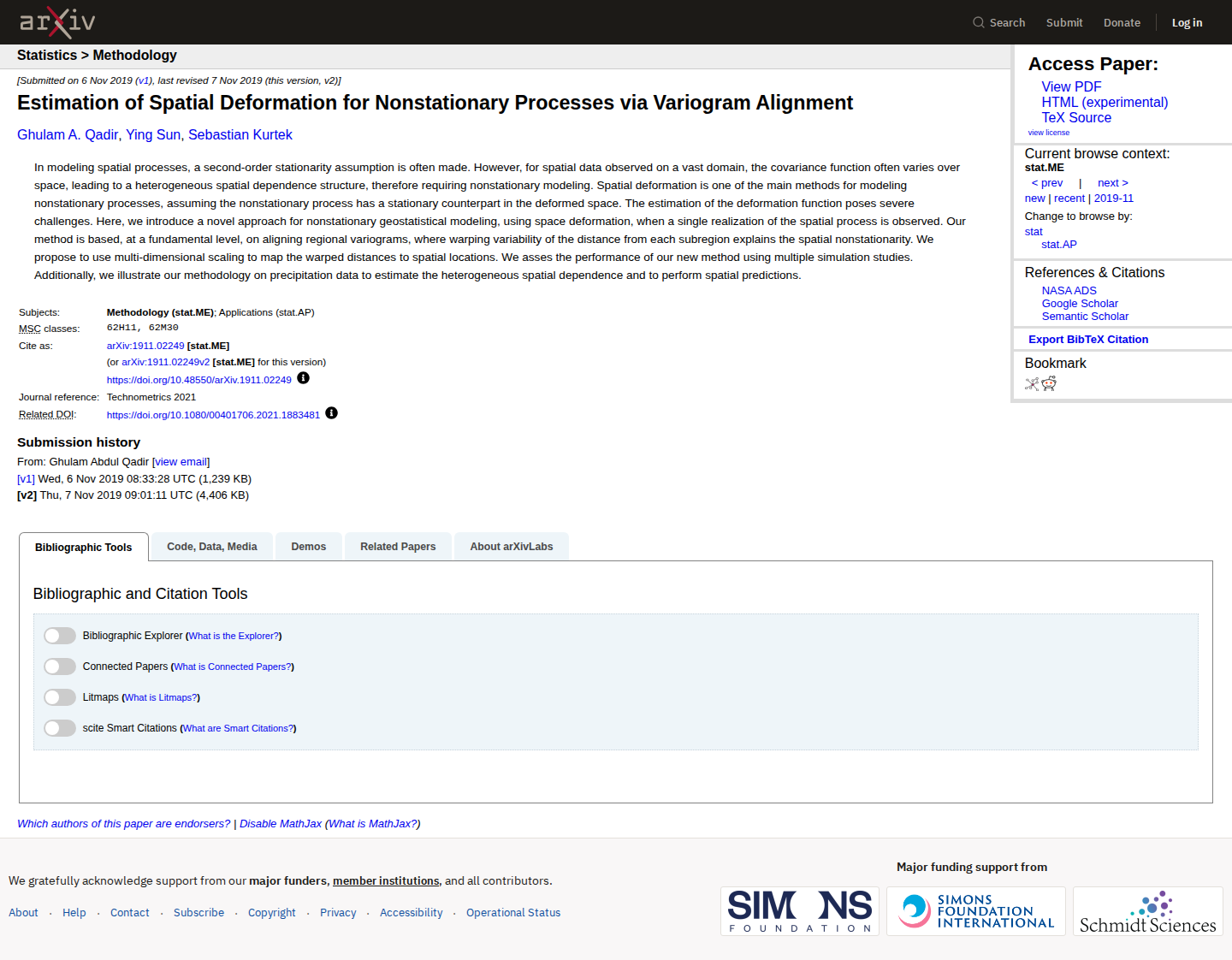Bookmark paper using Reddit icon
1232x960 pixels.
(x=1049, y=383)
